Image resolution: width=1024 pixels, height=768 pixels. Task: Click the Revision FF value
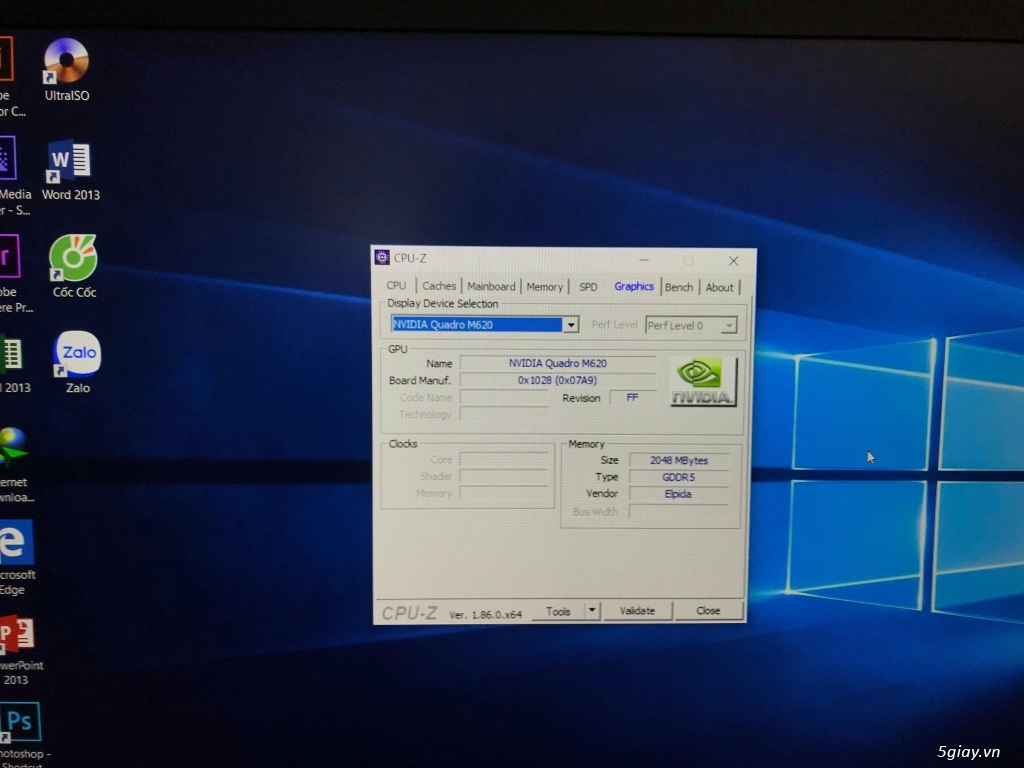[632, 397]
